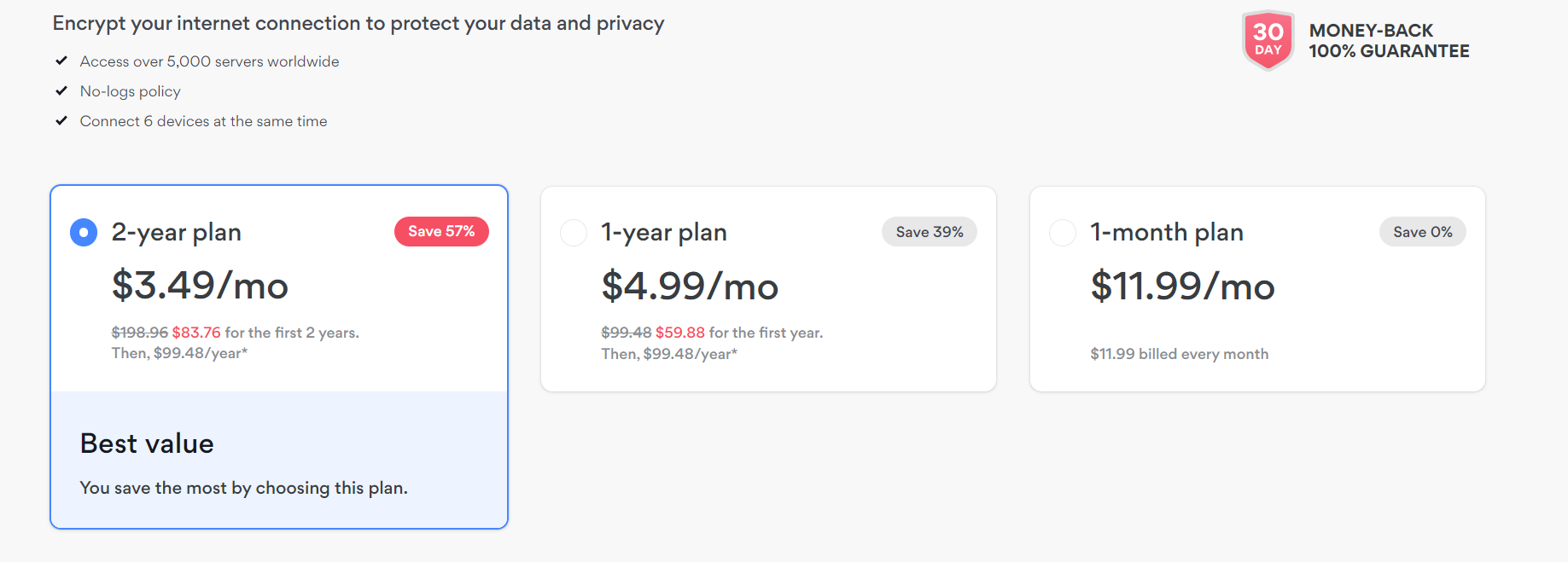
Task: Click the Save 39% badge
Action: pos(930,232)
